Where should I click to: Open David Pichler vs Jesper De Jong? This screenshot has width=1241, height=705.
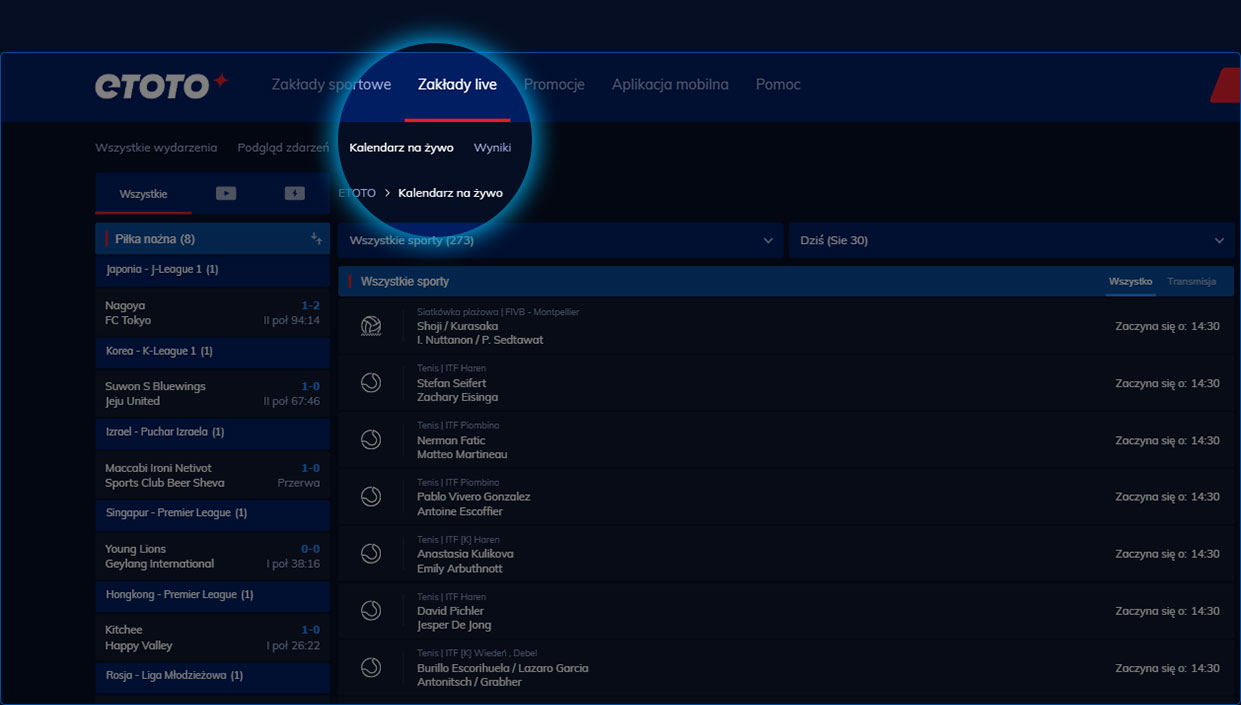(x=786, y=611)
